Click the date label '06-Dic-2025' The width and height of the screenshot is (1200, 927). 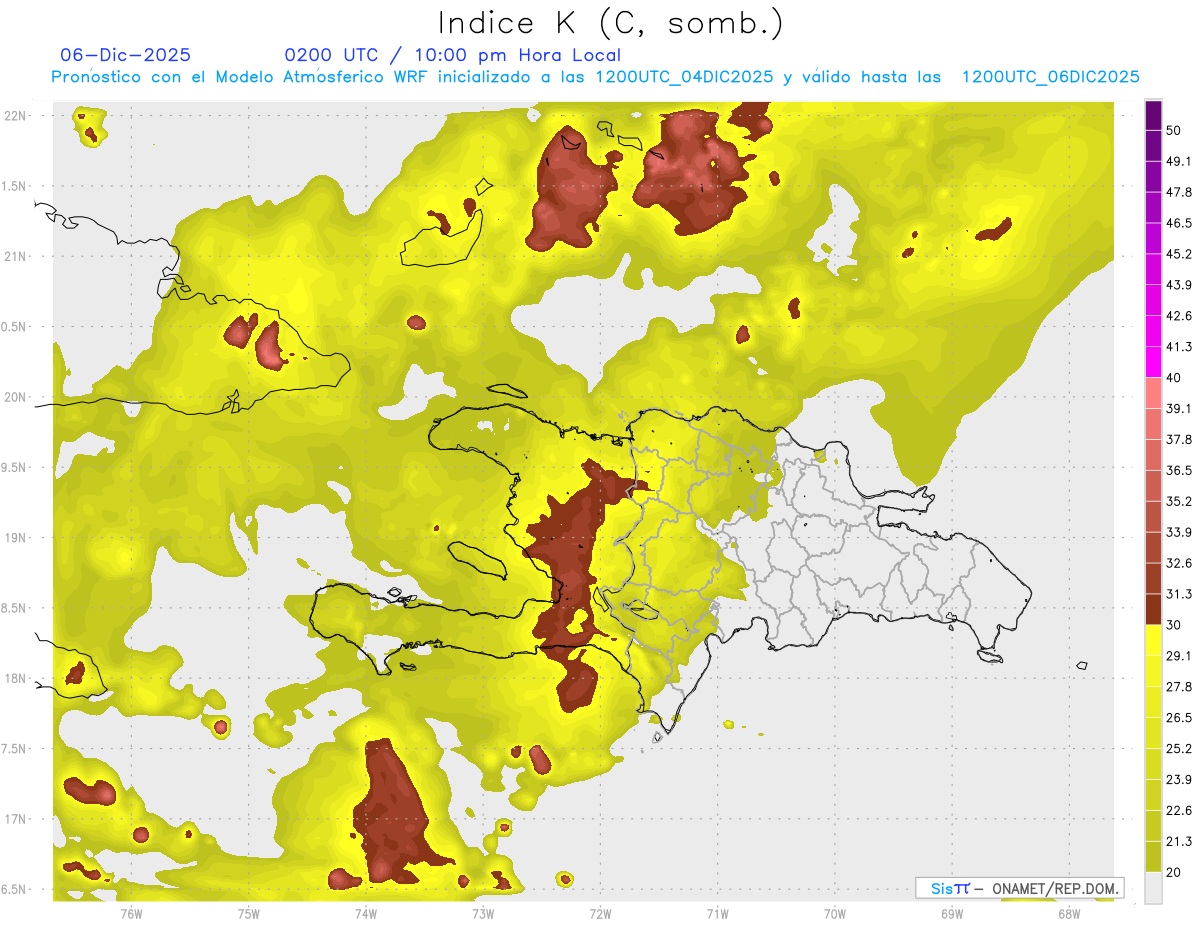126,55
